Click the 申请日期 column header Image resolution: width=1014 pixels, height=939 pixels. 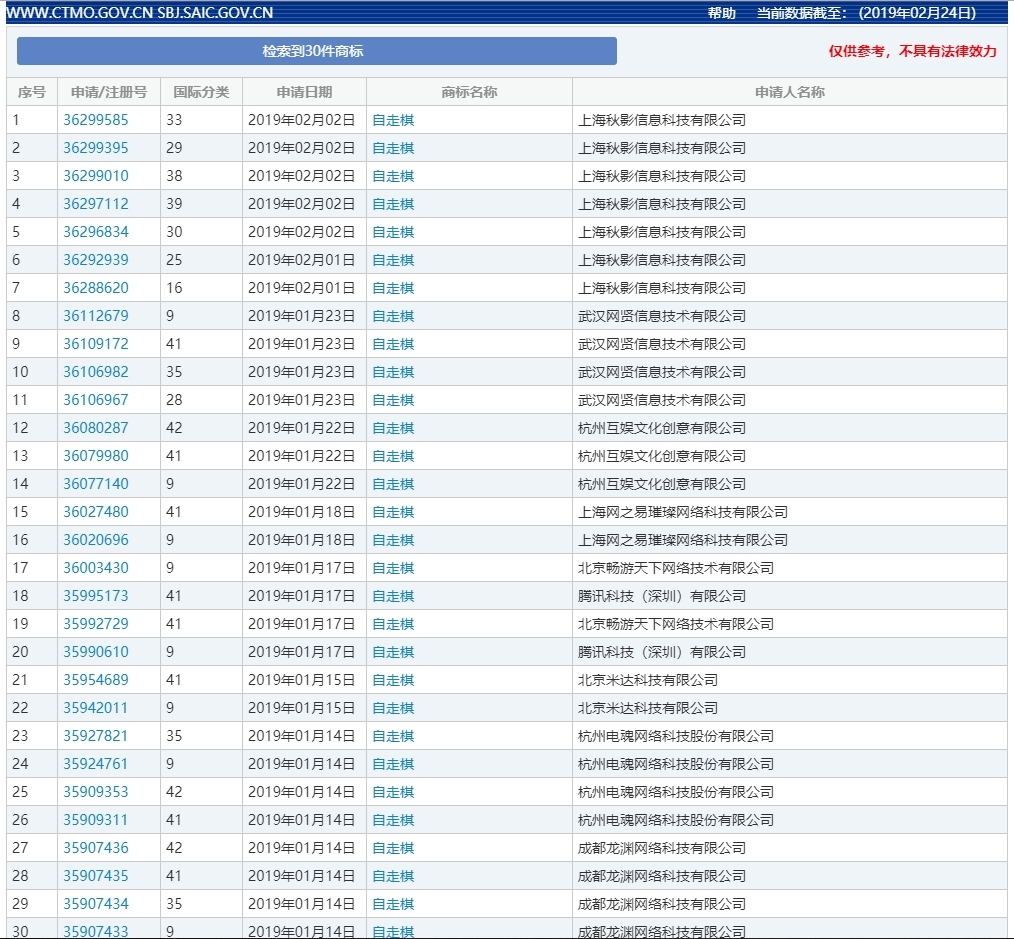coord(304,92)
